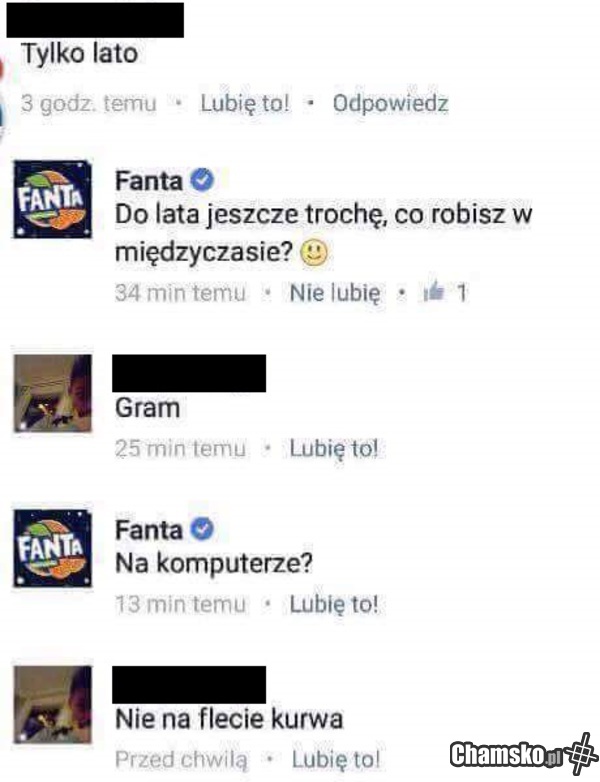Click the '34 min temu' timestamp
The height and width of the screenshot is (782, 600).
point(181,293)
